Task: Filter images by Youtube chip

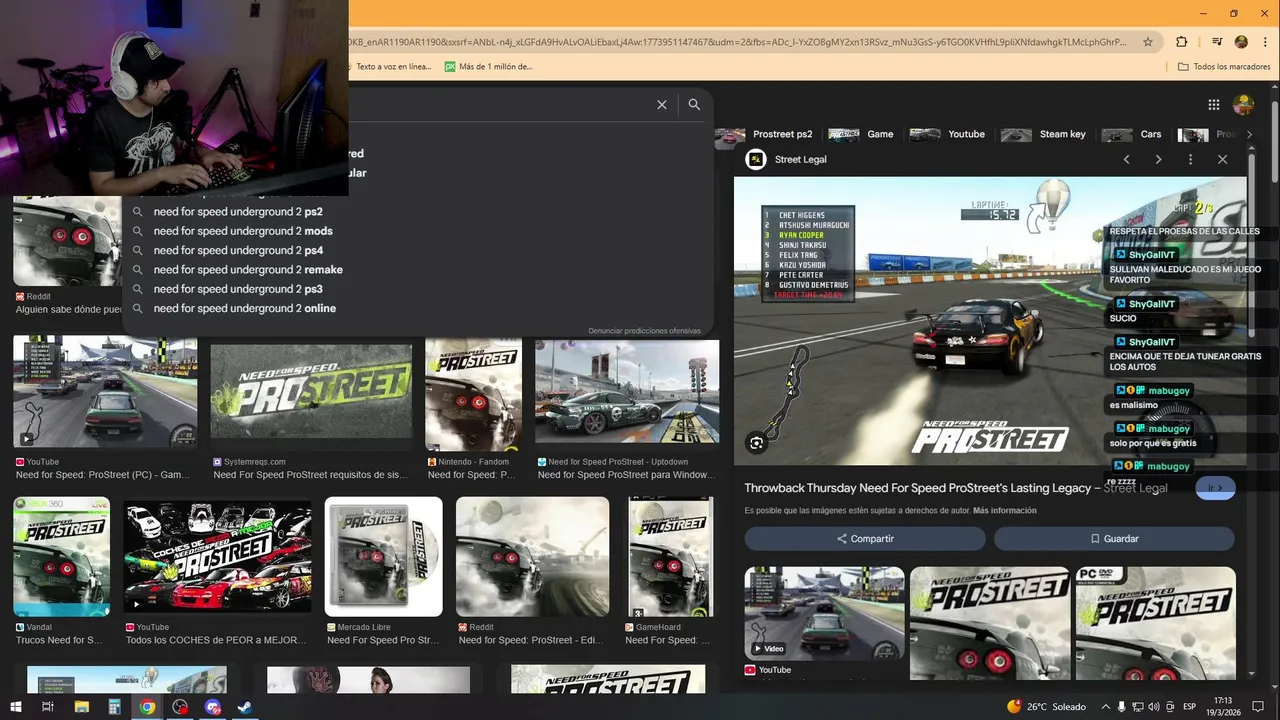Action: coord(947,134)
